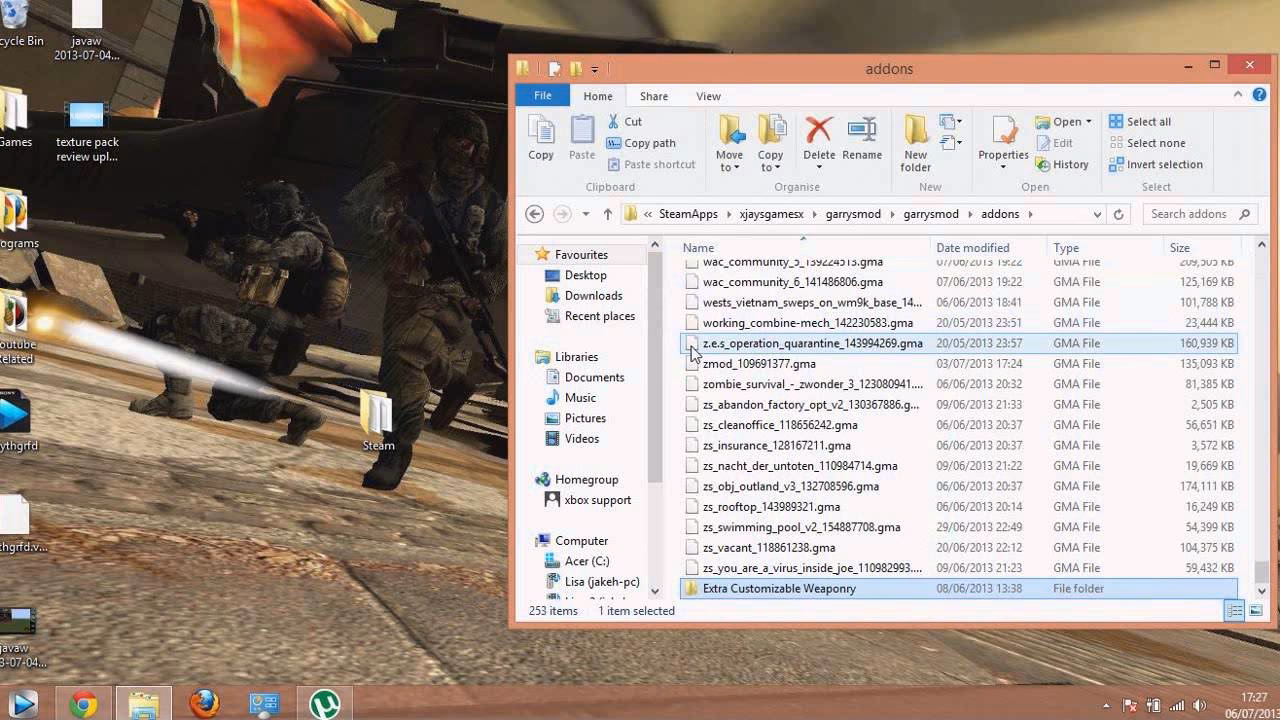Viewport: 1280px width, 720px height.
Task: Select Extra Customizable Weaponry folder
Action: pyautogui.click(x=958, y=589)
